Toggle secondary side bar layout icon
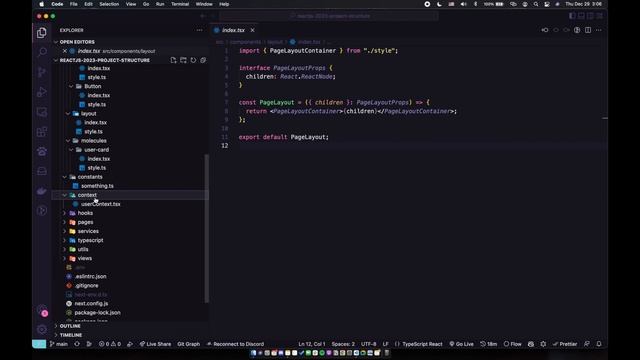This screenshot has width=640, height=360. tap(590, 16)
